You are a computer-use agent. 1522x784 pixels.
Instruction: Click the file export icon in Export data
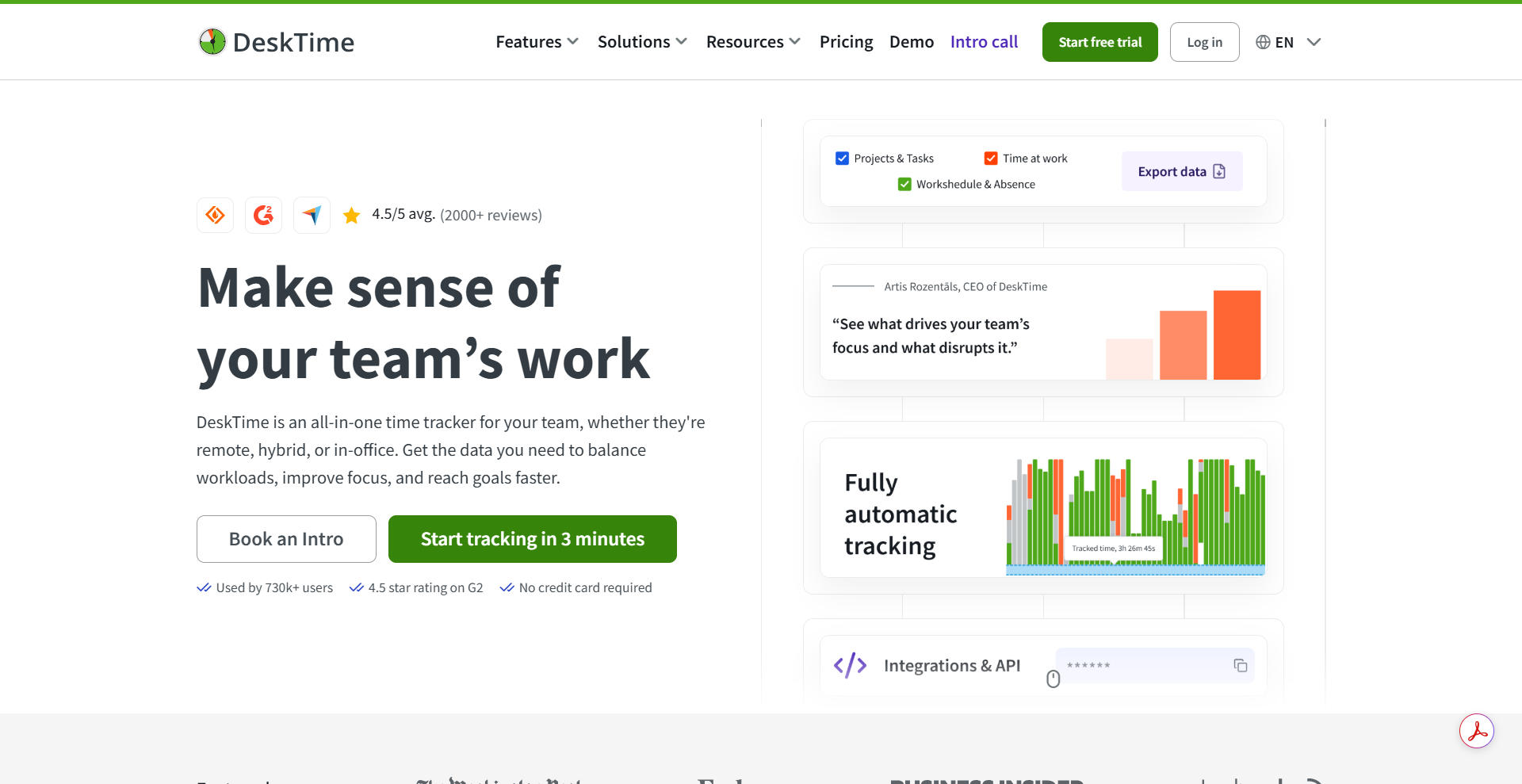pos(1219,171)
